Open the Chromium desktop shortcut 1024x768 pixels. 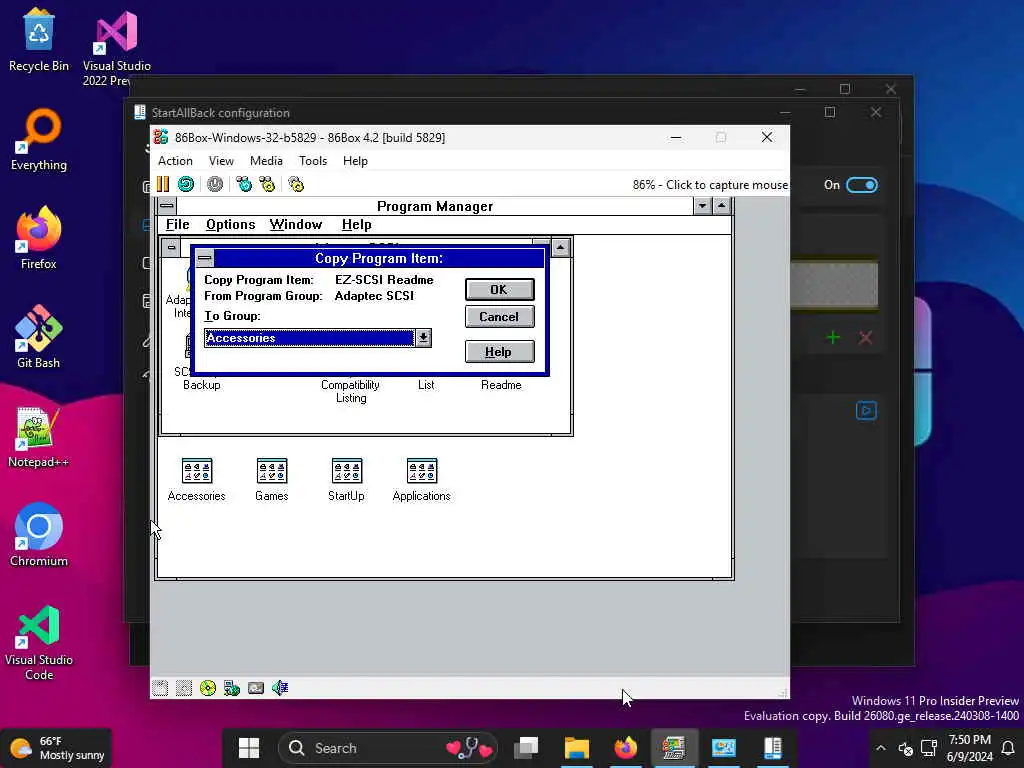(x=39, y=535)
